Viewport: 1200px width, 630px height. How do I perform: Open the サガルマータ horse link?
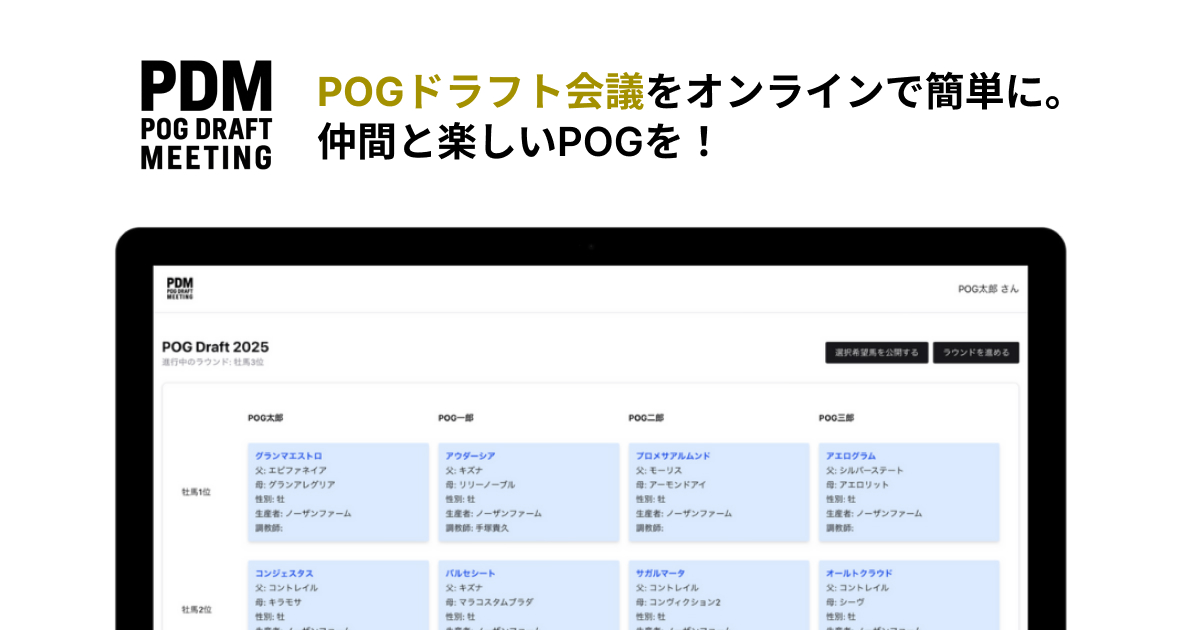663,572
